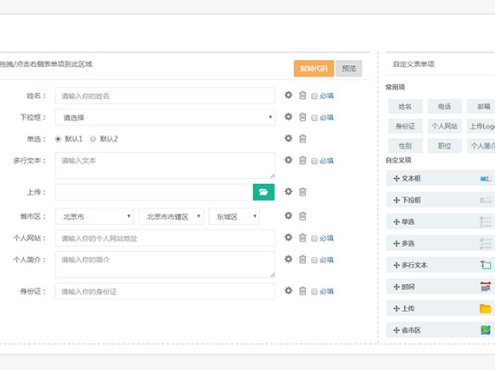The width and height of the screenshot is (495, 370).
Task: Delete the 身份证 row via trash icon
Action: [x=302, y=291]
